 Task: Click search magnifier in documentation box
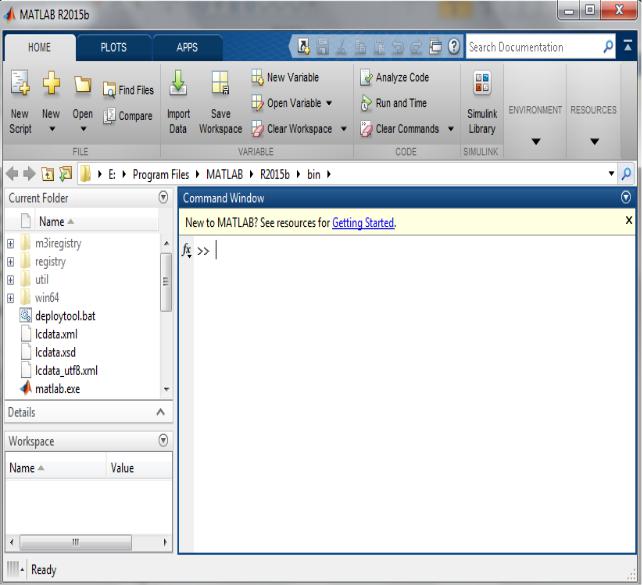point(608,47)
